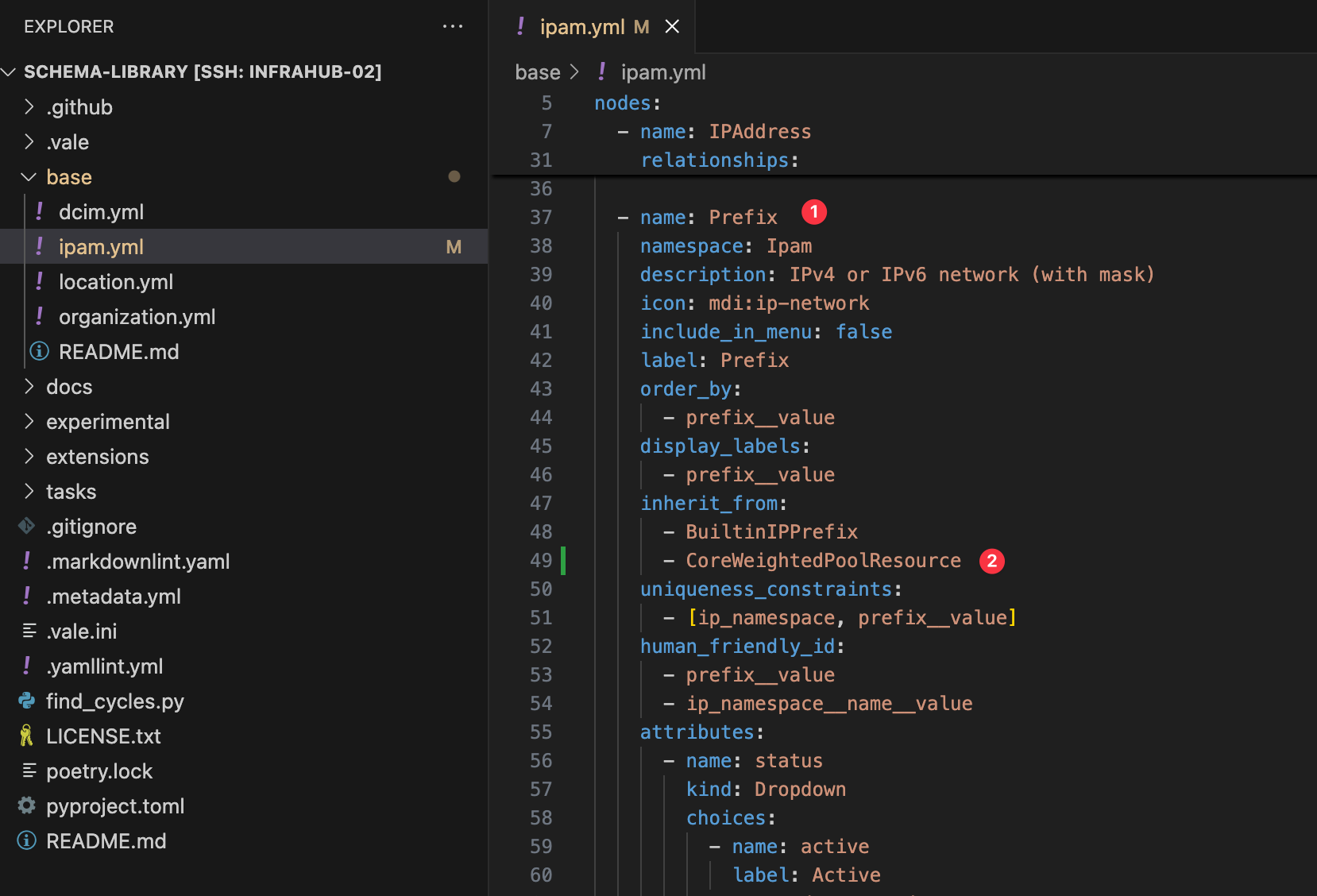Click the red annotation badge number 2

[991, 561]
